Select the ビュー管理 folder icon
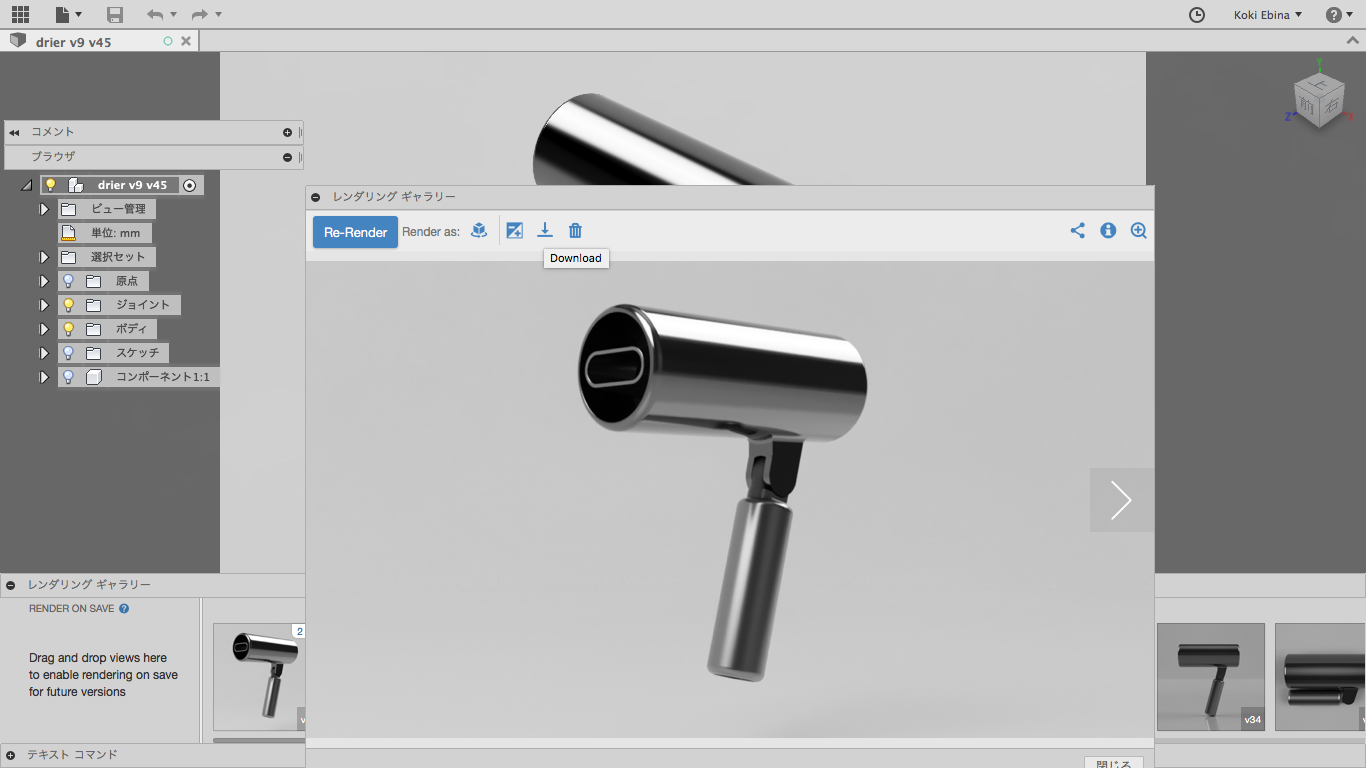 point(69,209)
